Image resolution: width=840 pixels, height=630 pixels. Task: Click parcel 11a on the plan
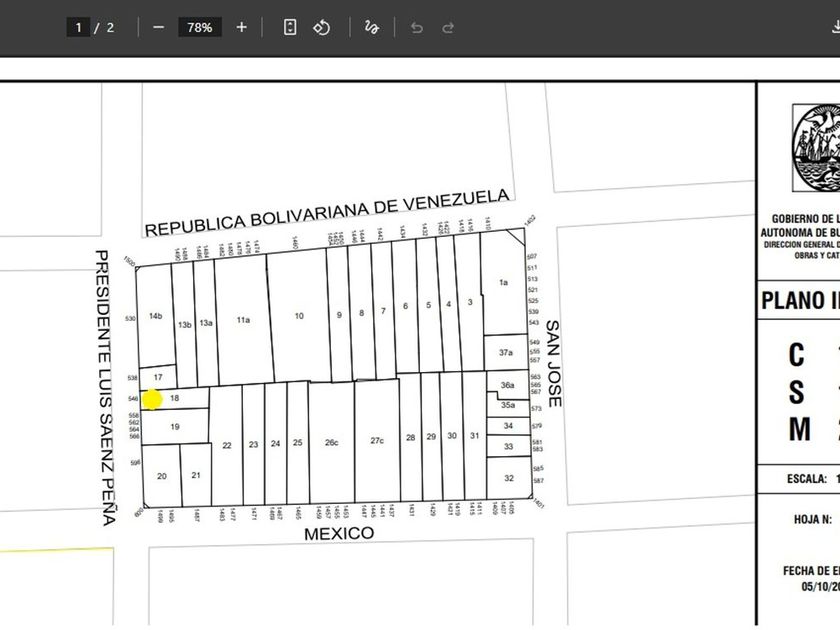[242, 320]
